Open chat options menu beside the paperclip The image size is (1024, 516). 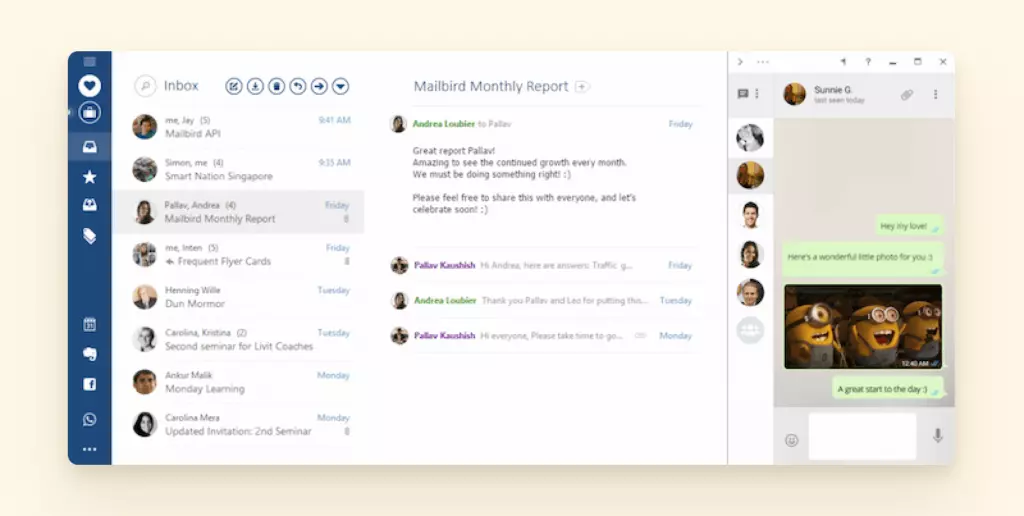coord(935,95)
